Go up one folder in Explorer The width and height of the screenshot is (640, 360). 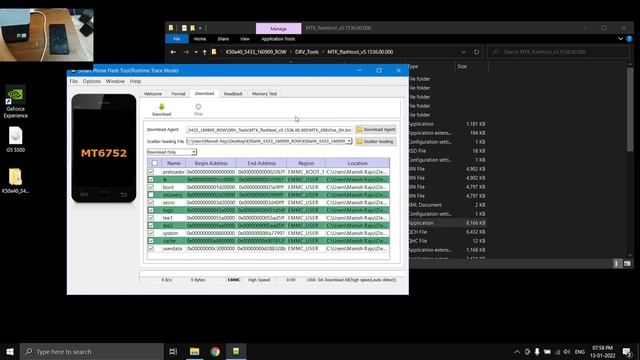tap(204, 52)
